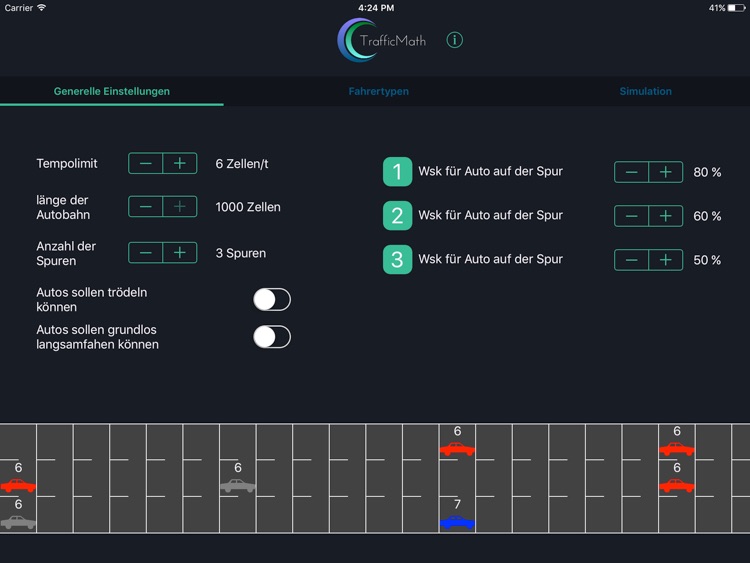Reduce Autobahn length with minus button
This screenshot has width=750, height=563.
[146, 207]
